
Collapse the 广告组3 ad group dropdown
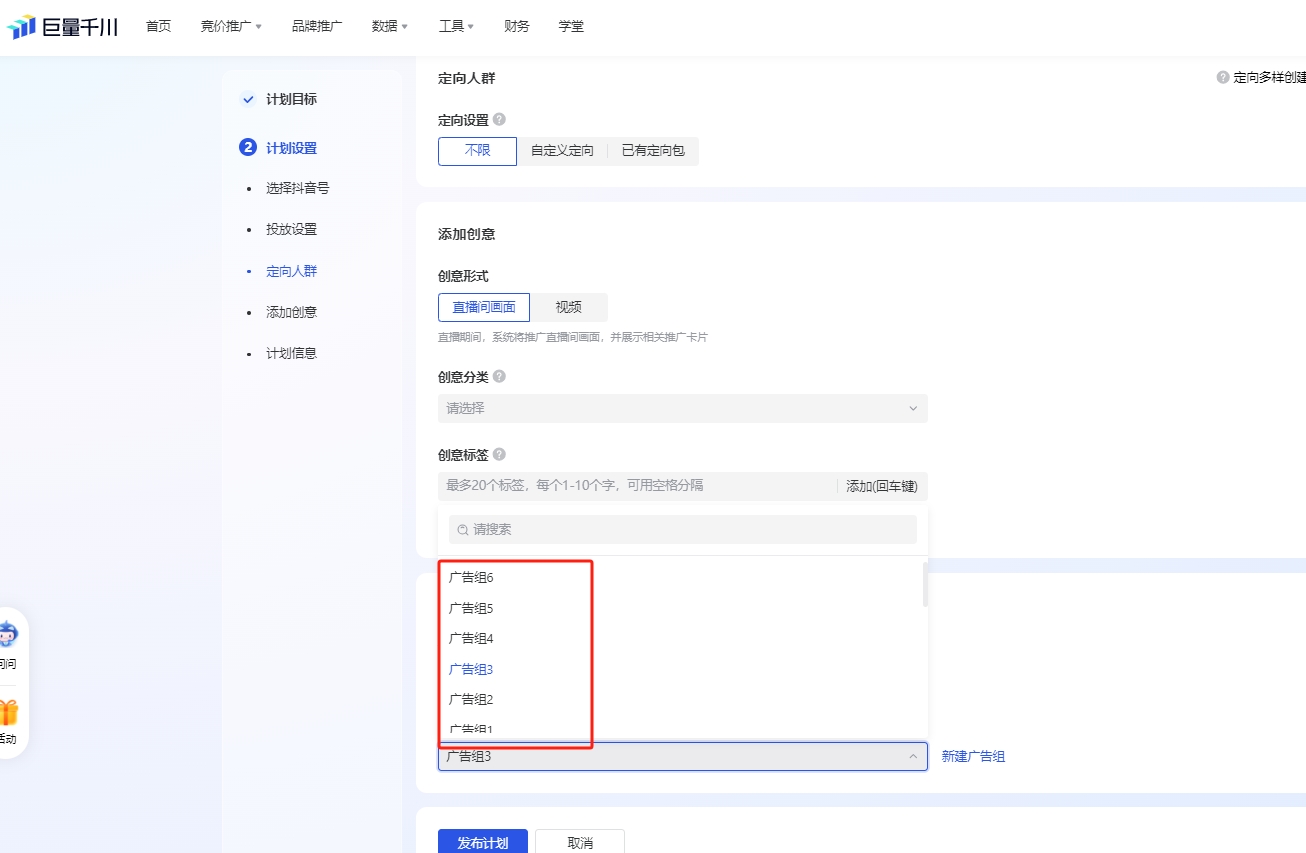coord(682,757)
